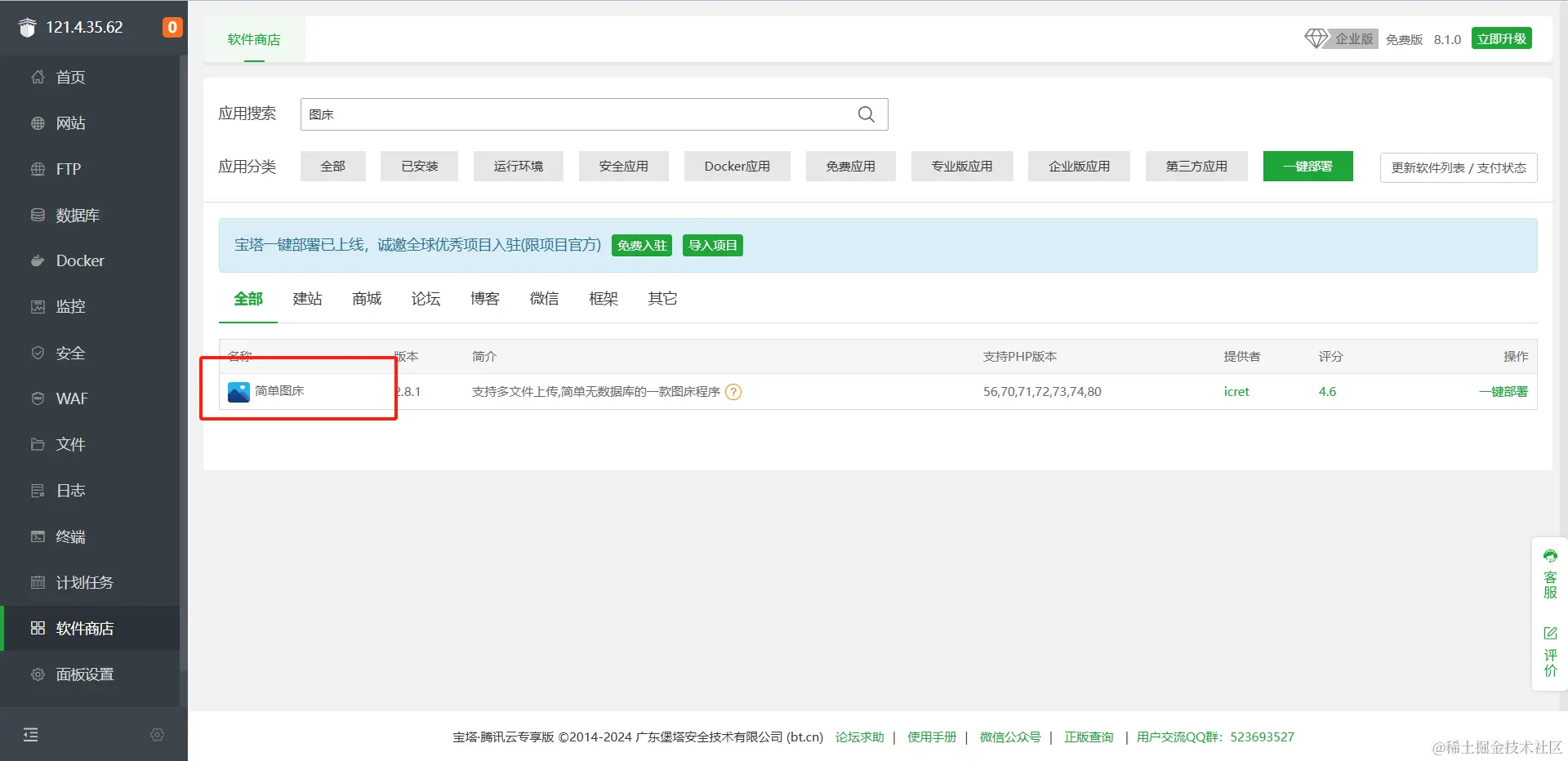Select the 全部 deployment tab
The height and width of the screenshot is (761, 1568).
pyautogui.click(x=248, y=299)
